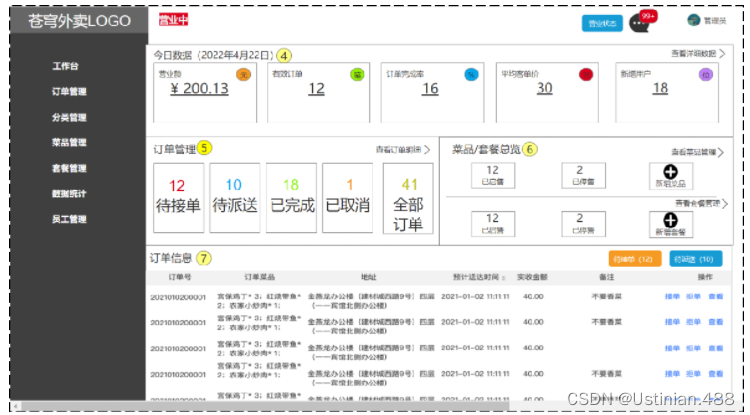Click the 地址 column header
This screenshot has height=415, width=750.
[x=369, y=277]
